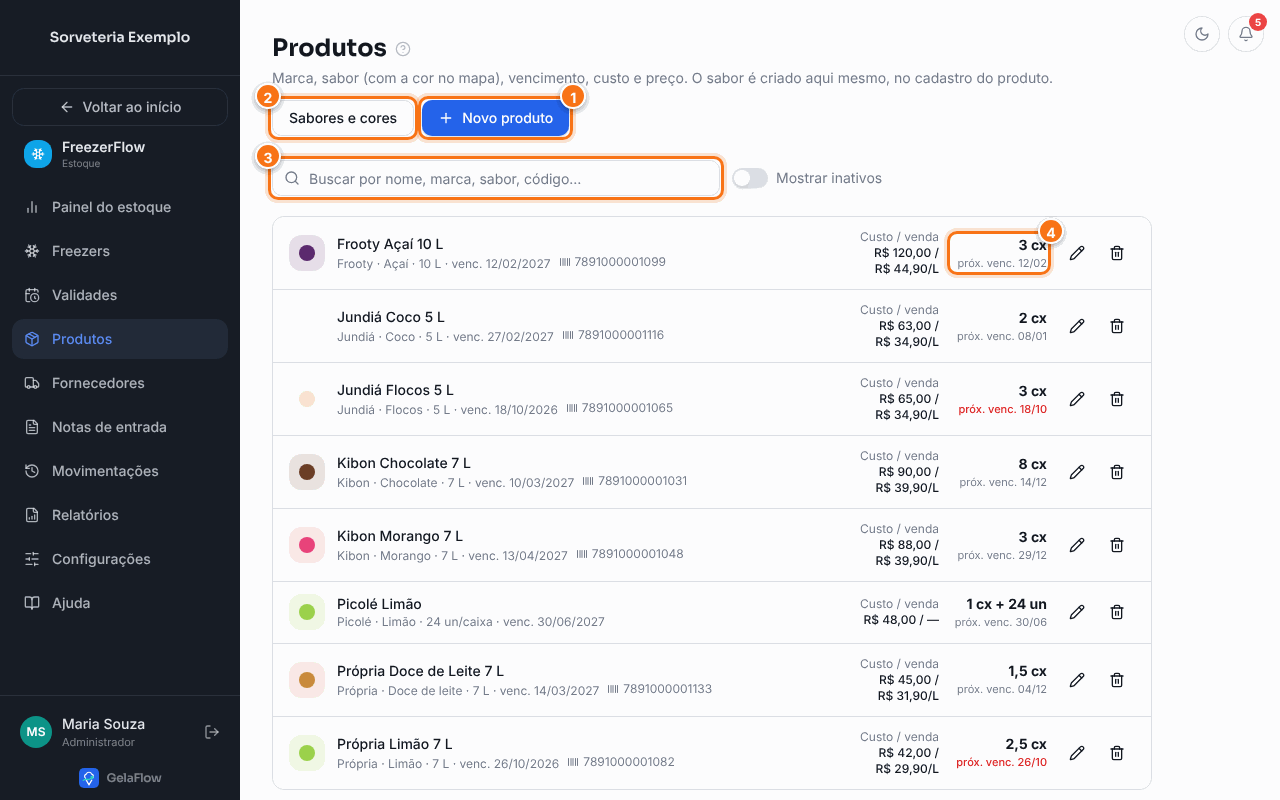
Task: Open Notas de entrada page
Action: pyautogui.click(x=120, y=427)
